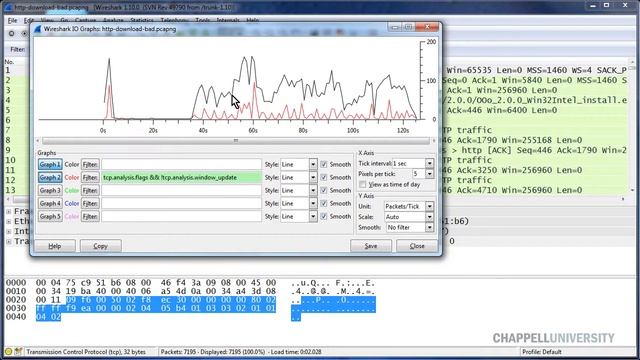640x360 pixels.
Task: Open the Y Axis Unit dropdown
Action: coord(429,207)
